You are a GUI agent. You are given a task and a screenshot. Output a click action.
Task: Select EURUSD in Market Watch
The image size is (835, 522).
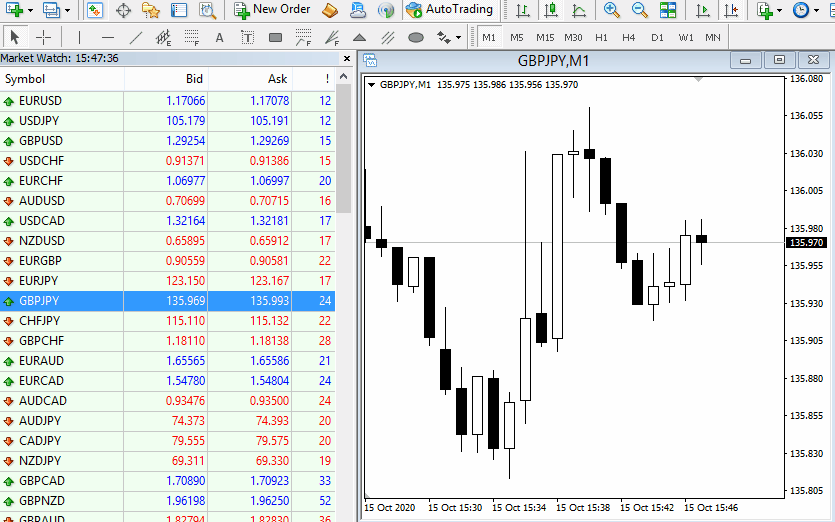tap(40, 101)
